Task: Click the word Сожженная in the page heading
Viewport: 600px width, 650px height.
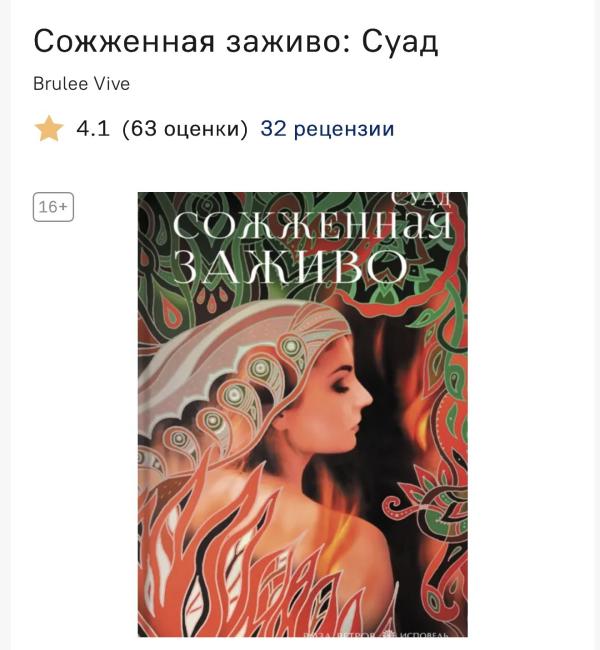Action: click(x=124, y=41)
